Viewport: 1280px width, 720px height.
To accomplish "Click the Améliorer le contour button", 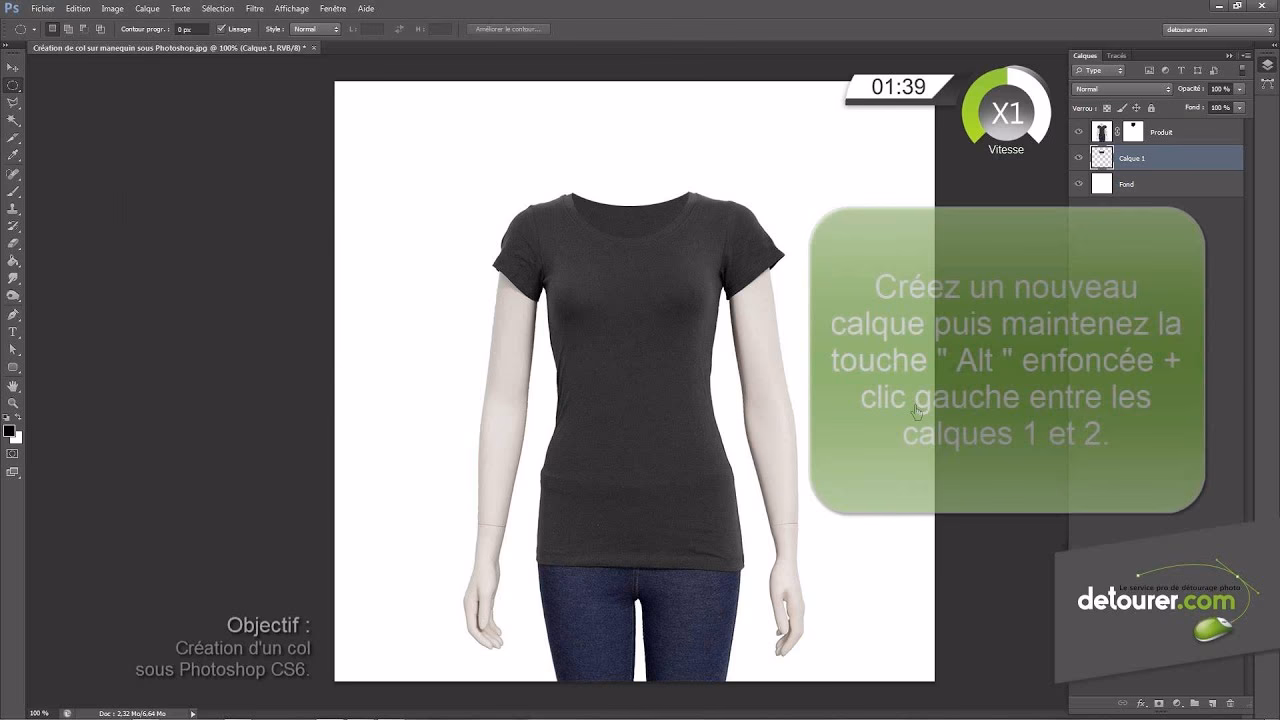I will point(508,28).
